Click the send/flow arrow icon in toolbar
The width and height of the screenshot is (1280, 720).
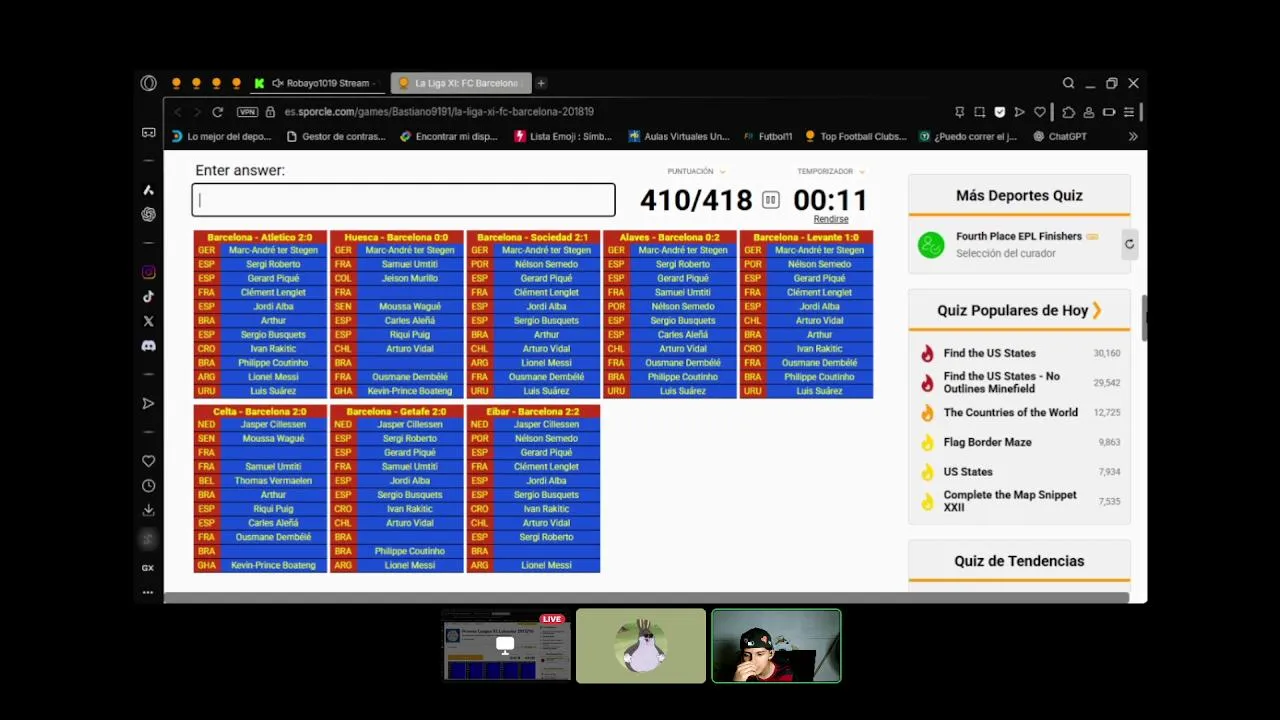pos(1019,112)
